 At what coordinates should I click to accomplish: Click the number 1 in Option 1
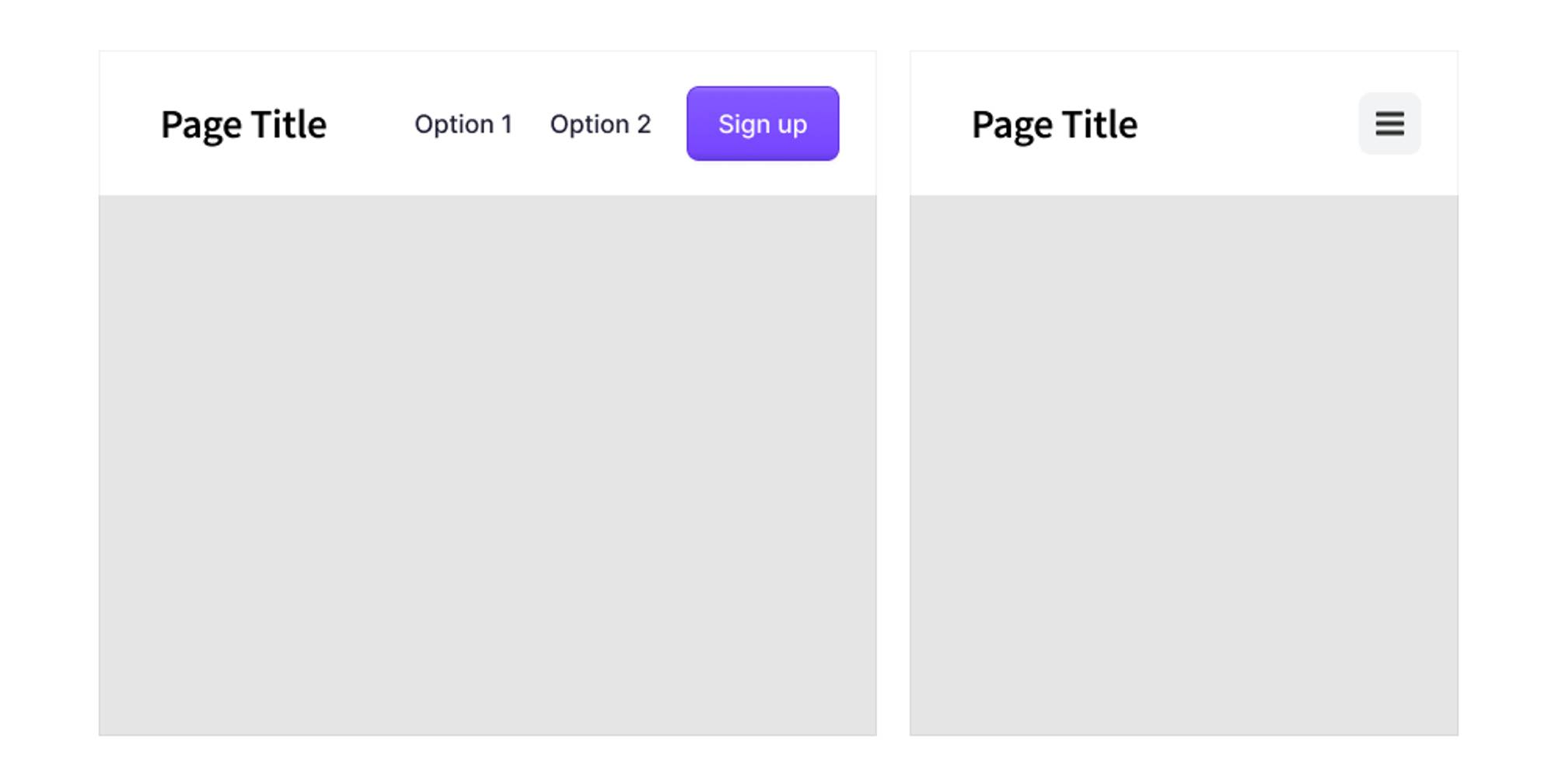507,124
